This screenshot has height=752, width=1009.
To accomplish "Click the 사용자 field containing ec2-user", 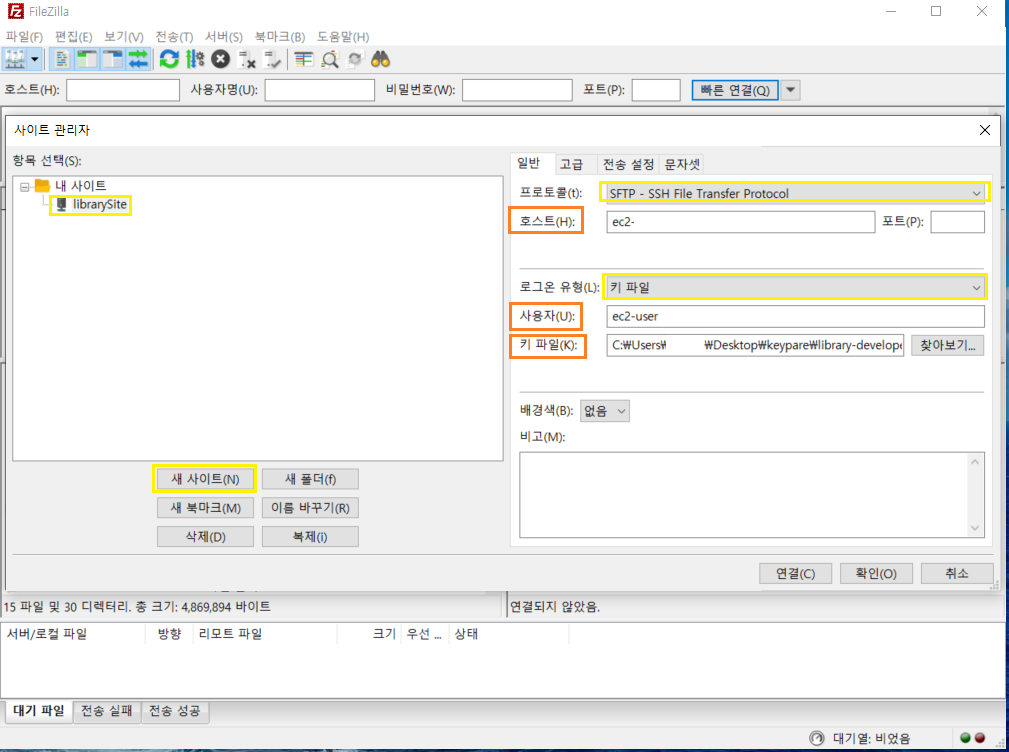I will pyautogui.click(x=795, y=316).
